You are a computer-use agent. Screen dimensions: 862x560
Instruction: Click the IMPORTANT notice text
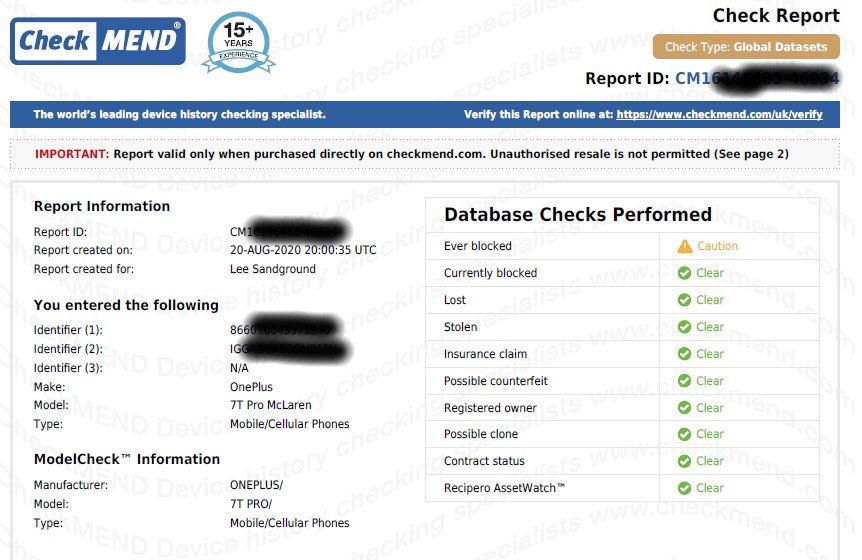pyautogui.click(x=412, y=154)
